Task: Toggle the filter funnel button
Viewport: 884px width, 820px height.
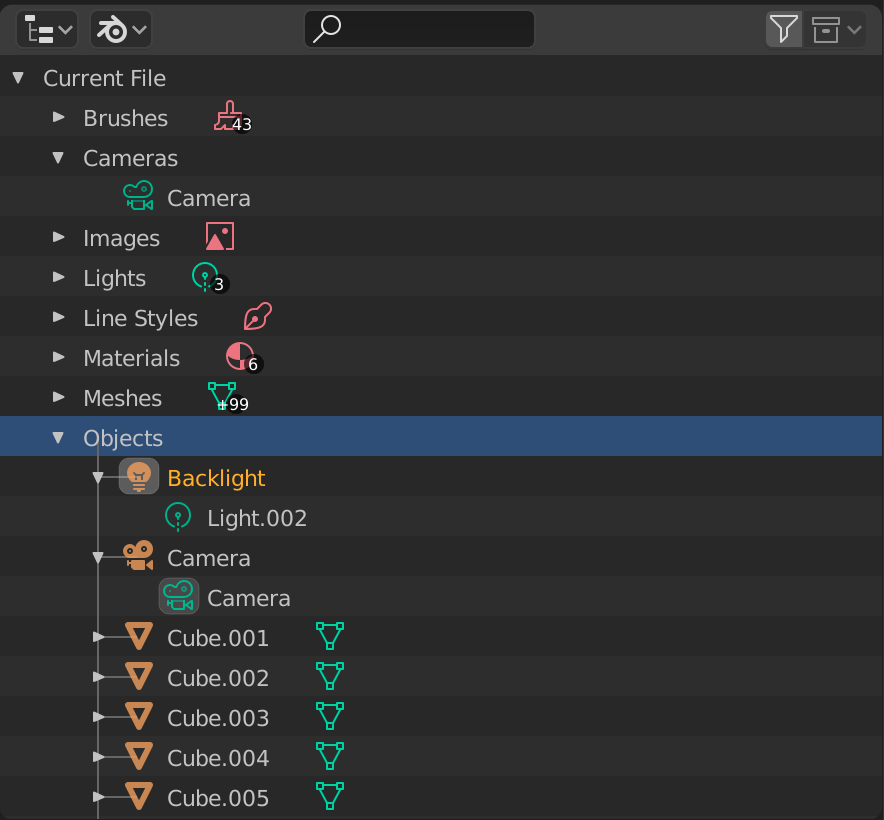Action: click(784, 29)
